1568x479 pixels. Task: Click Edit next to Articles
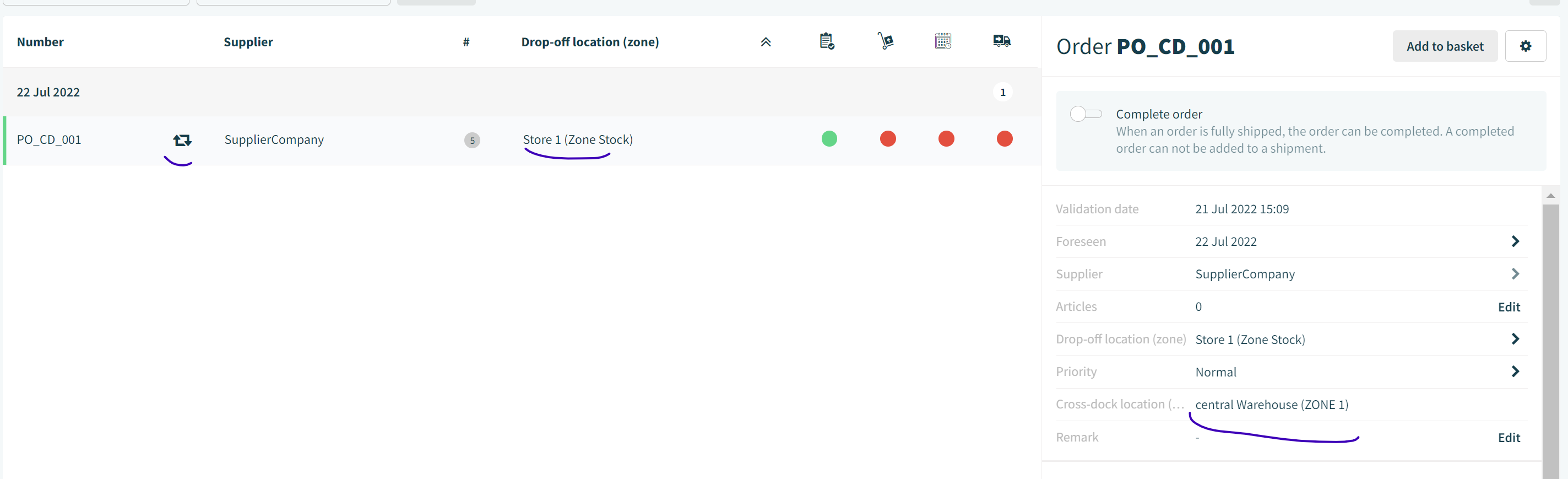[1509, 306]
